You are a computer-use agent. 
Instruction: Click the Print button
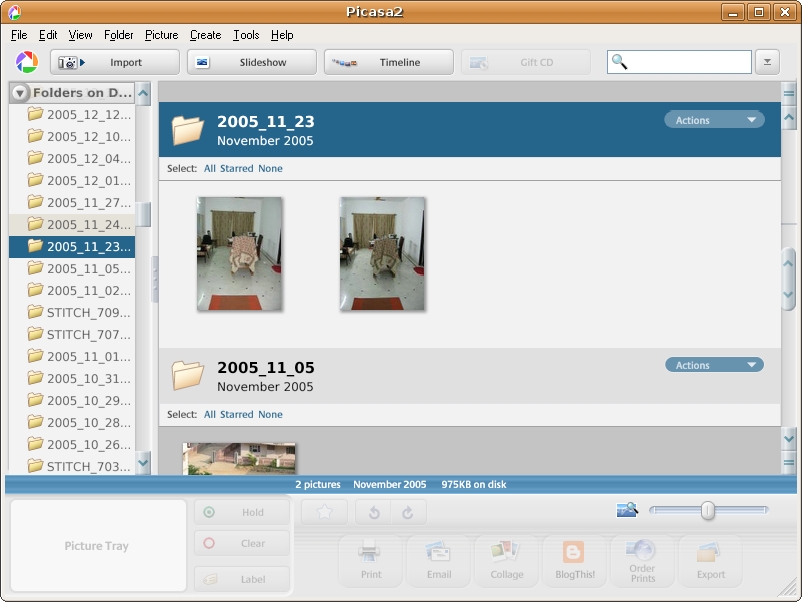click(x=371, y=561)
